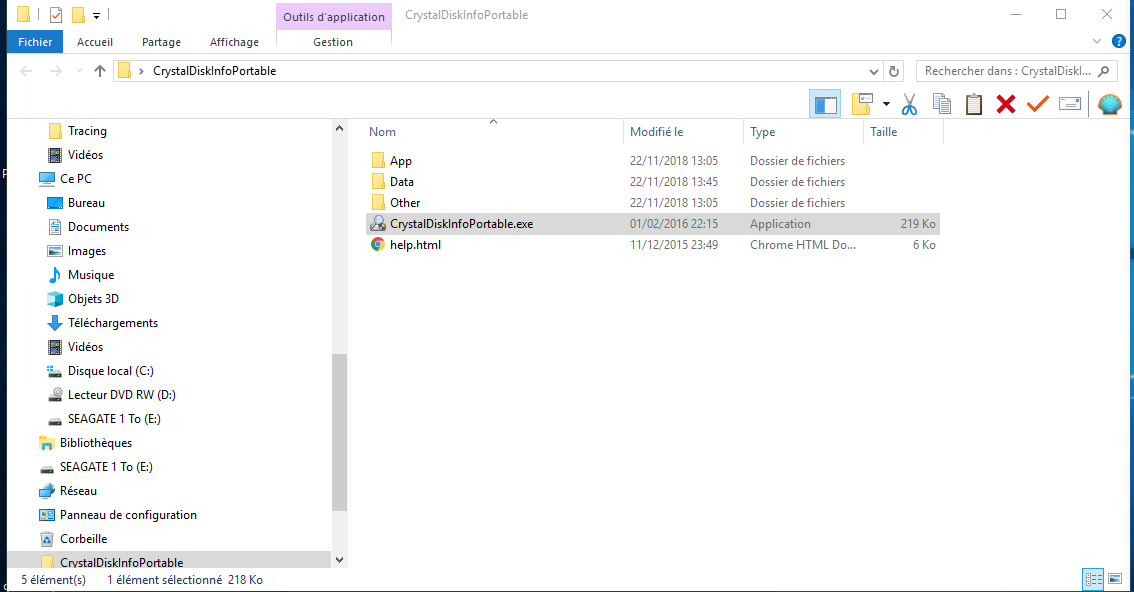Viewport: 1134px width, 592px height.
Task: Select Ce PC in the navigation tree
Action: (x=75, y=179)
